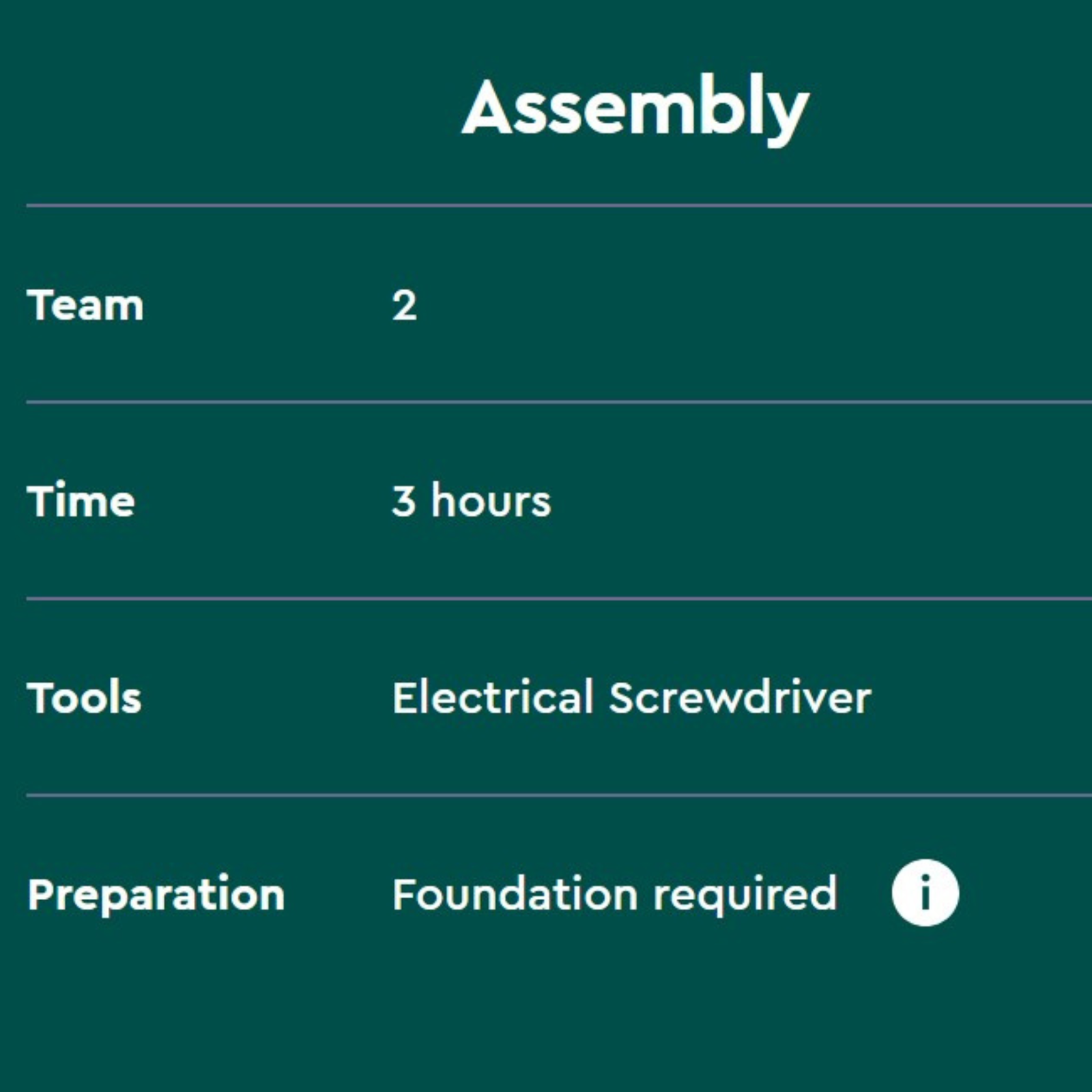This screenshot has width=1092, height=1092.
Task: Select the Time label
Action: click(81, 501)
